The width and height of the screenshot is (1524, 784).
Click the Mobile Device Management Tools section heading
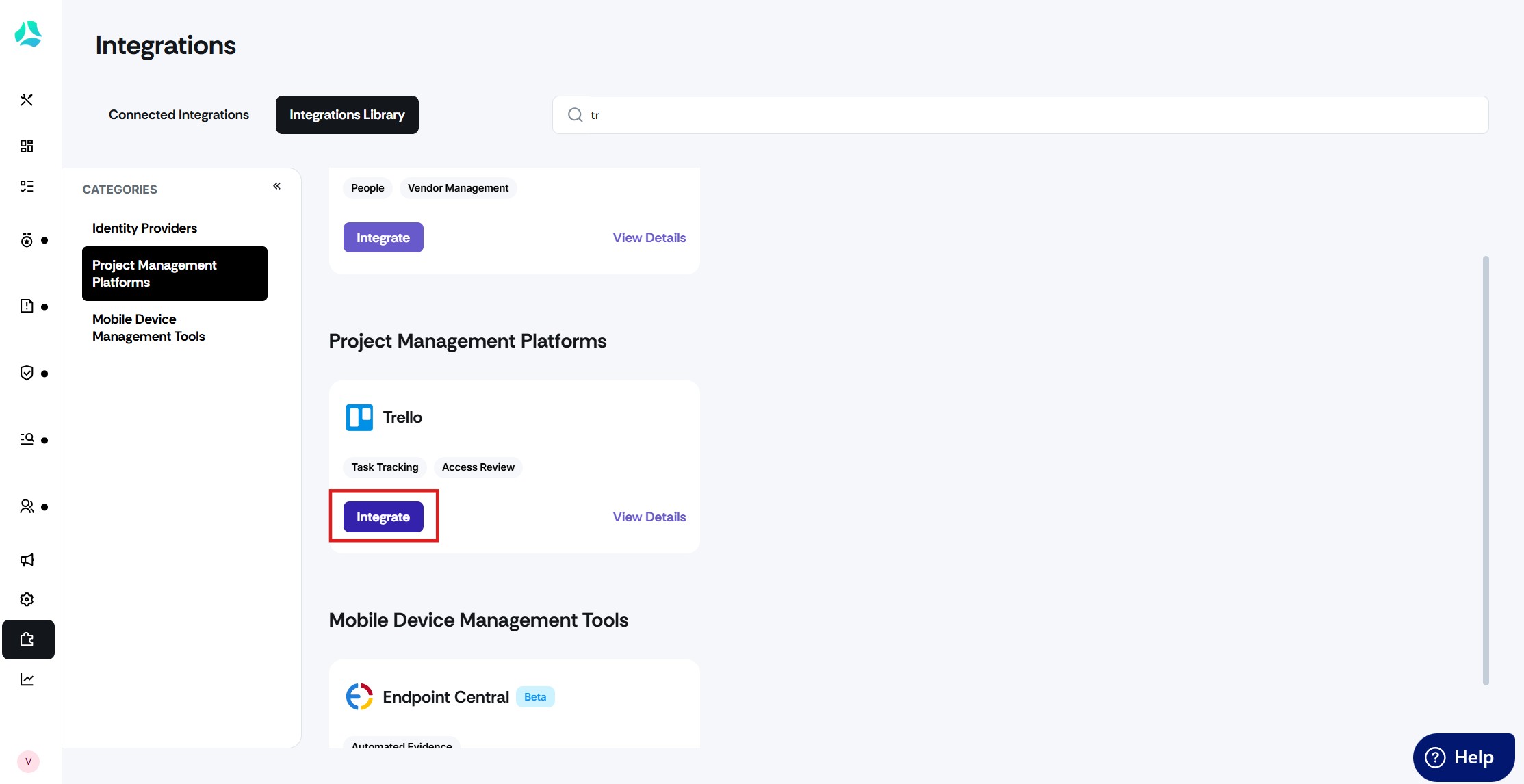click(478, 620)
